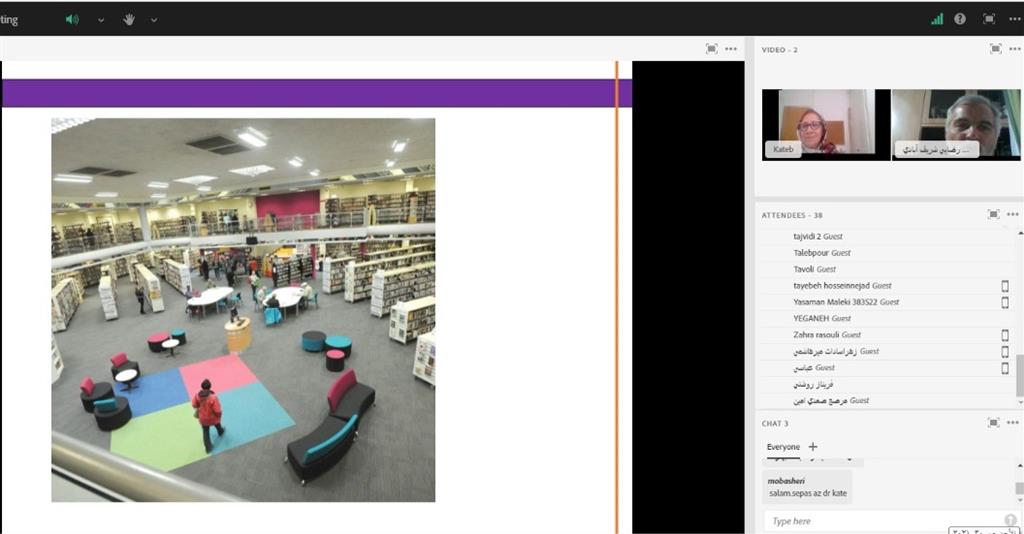1024x534 pixels.
Task: Maximize the Video pod
Action: 995,49
